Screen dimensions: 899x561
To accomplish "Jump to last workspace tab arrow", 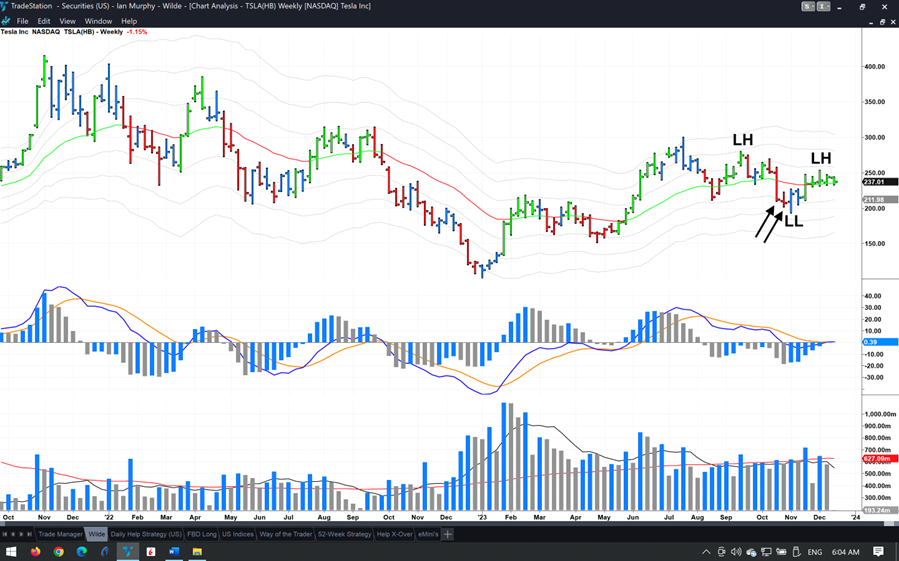I will [x=30, y=534].
